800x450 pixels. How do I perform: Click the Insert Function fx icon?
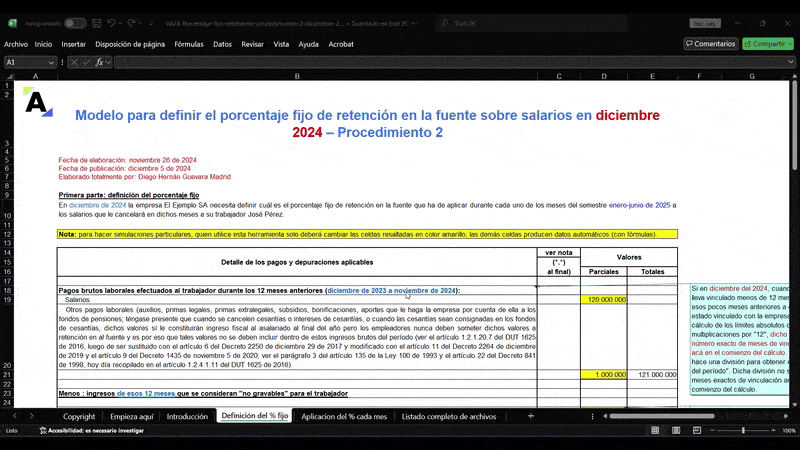[x=100, y=62]
